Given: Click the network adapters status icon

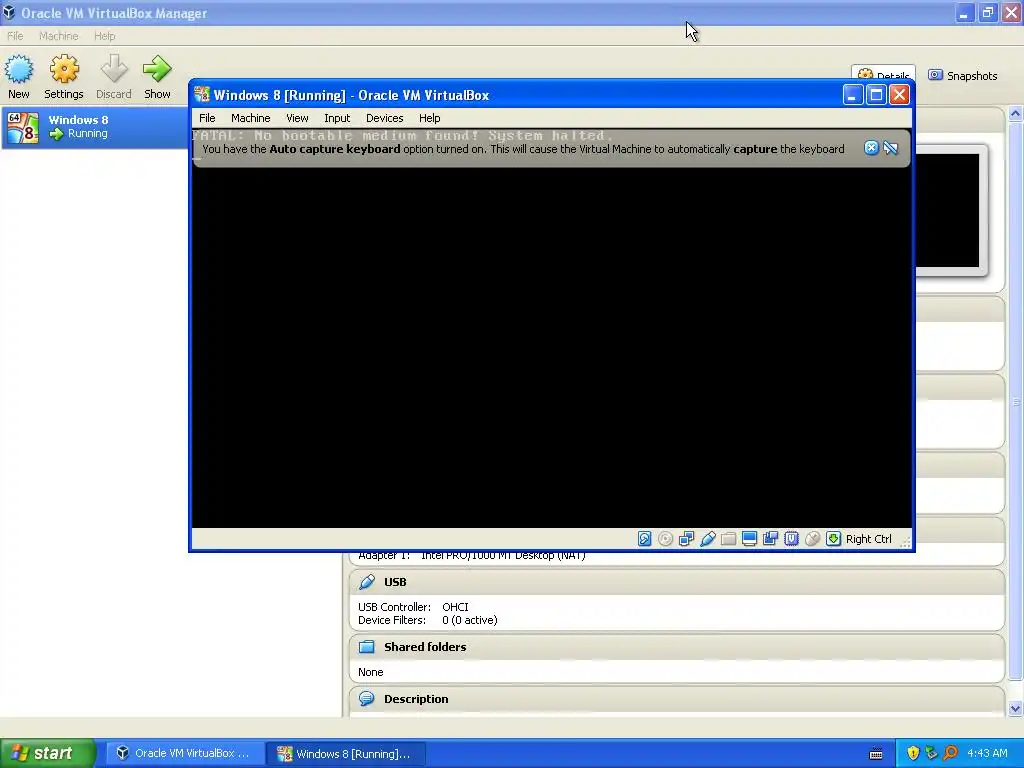Looking at the screenshot, I should pyautogui.click(x=686, y=539).
